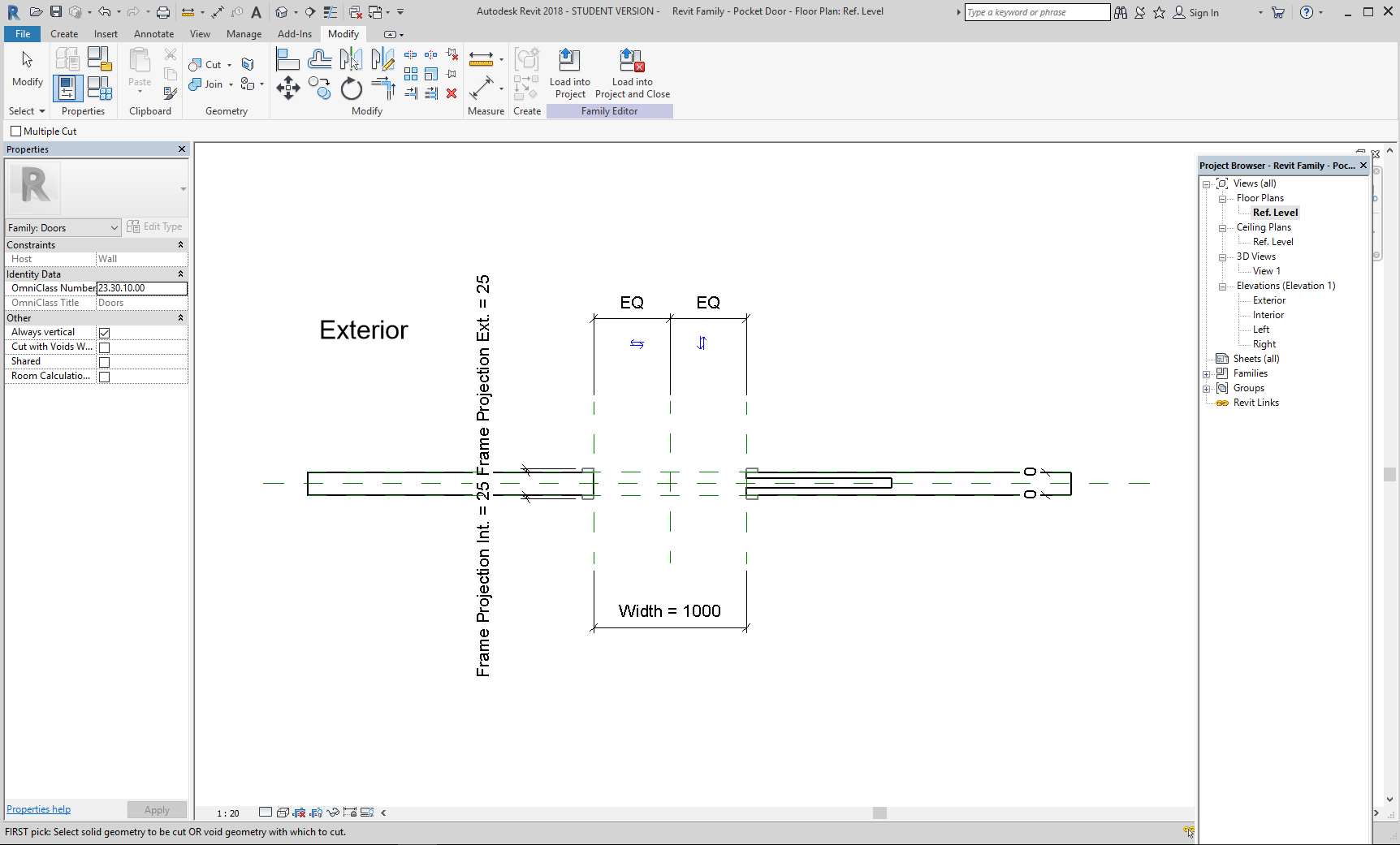
Task: Click the Text tool in quick access toolbar
Action: click(x=256, y=11)
